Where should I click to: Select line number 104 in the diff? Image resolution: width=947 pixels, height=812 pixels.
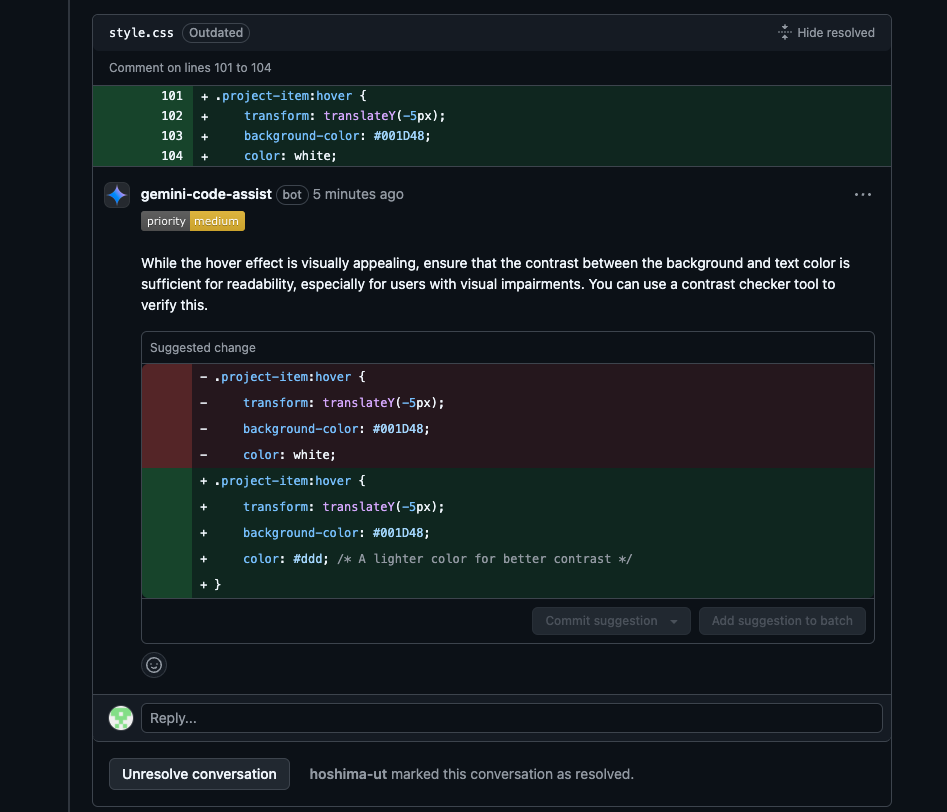click(172, 156)
